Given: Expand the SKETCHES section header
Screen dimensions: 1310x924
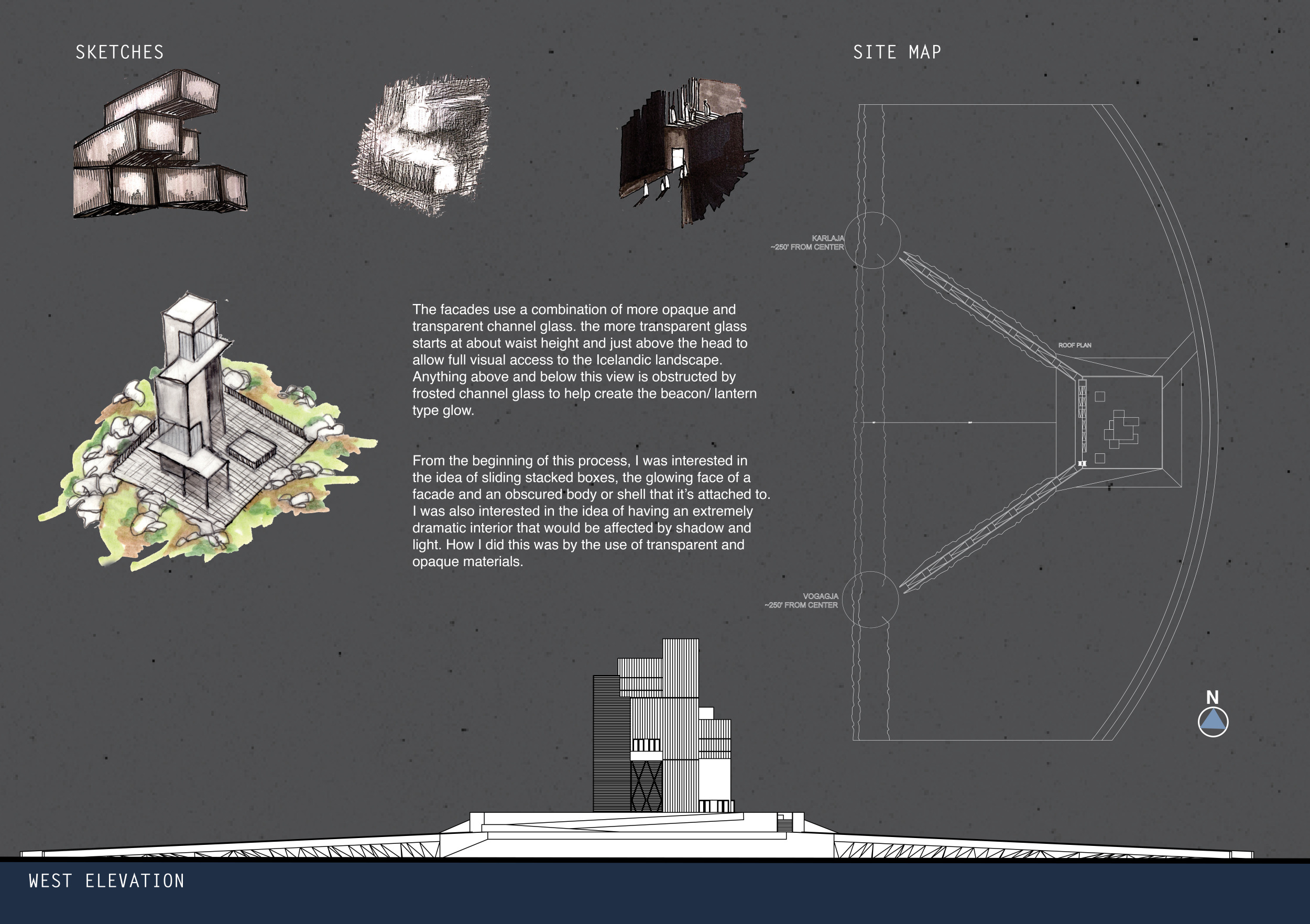Looking at the screenshot, I should (x=120, y=51).
